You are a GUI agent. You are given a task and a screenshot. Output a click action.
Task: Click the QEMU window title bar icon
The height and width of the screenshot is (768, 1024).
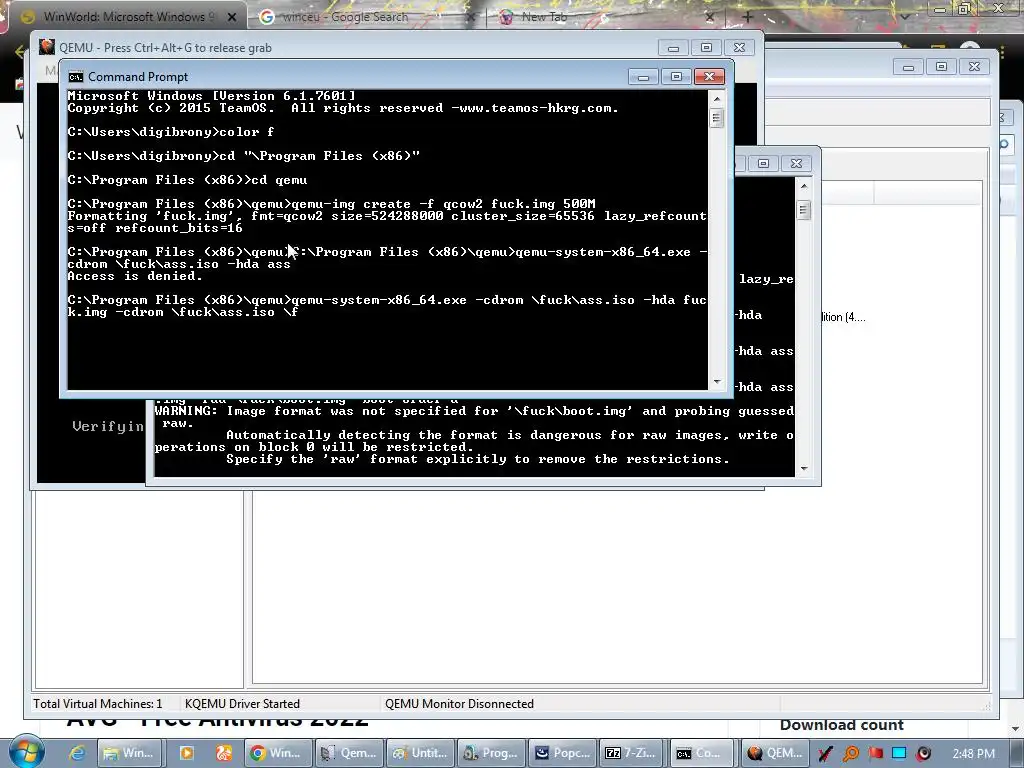[47, 47]
